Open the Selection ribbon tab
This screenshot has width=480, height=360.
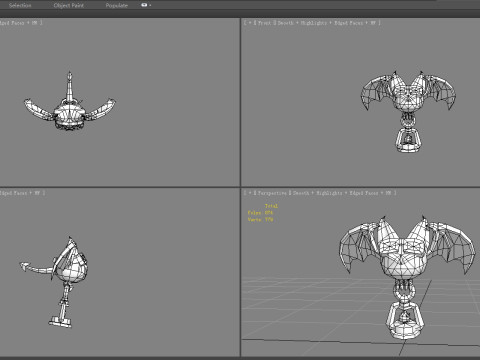pos(20,5)
